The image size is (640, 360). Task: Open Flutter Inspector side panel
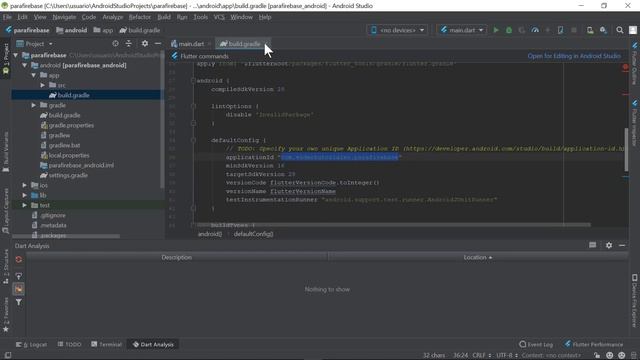tap(635, 122)
